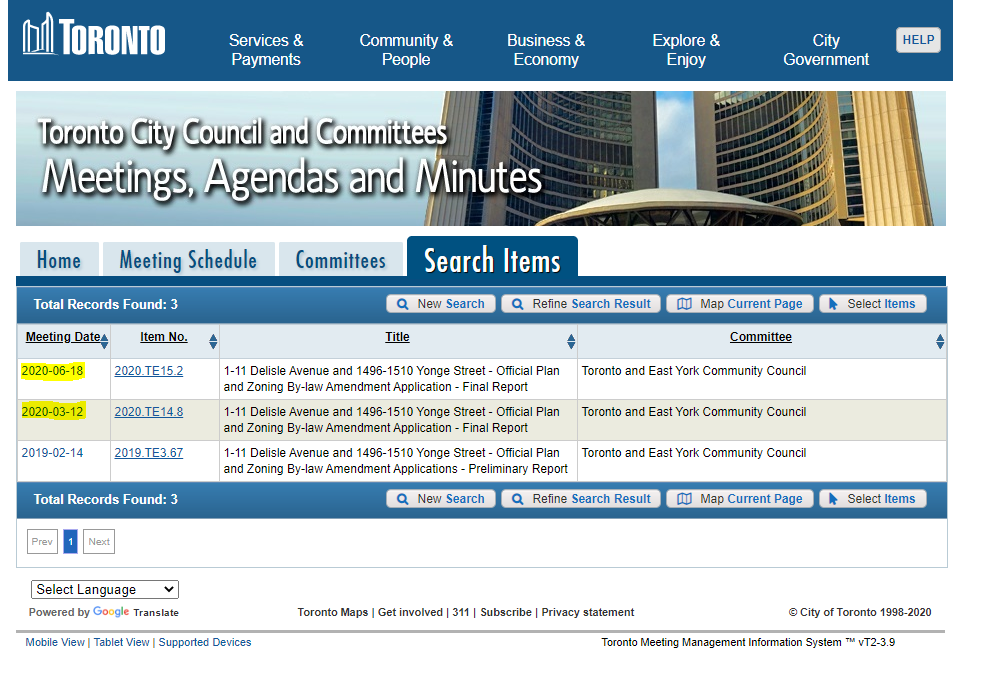Click sort arrows on Meeting Date column
Screen dimensions: 999x680
tap(105, 341)
